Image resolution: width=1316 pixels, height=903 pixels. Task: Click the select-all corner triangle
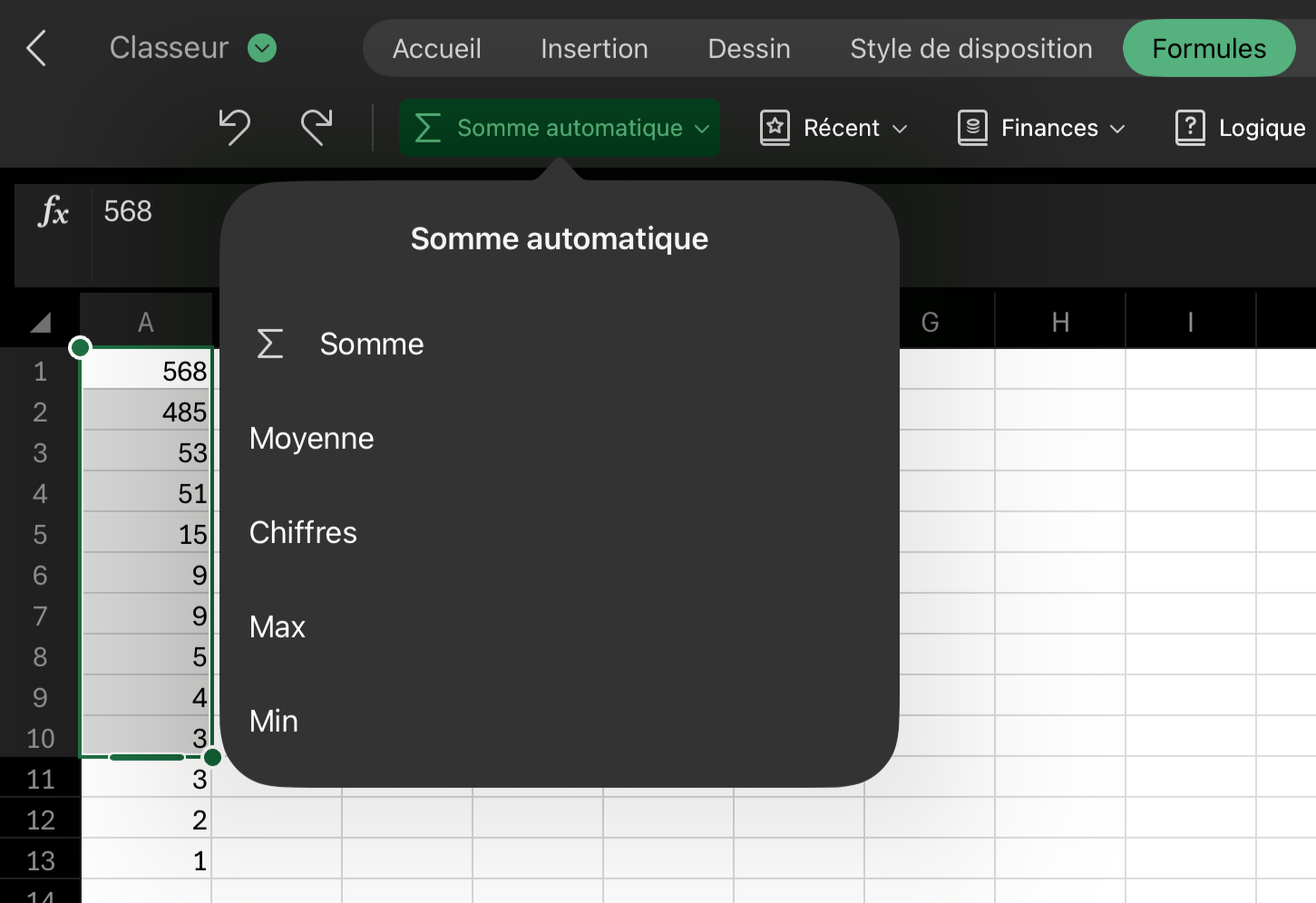tap(40, 323)
